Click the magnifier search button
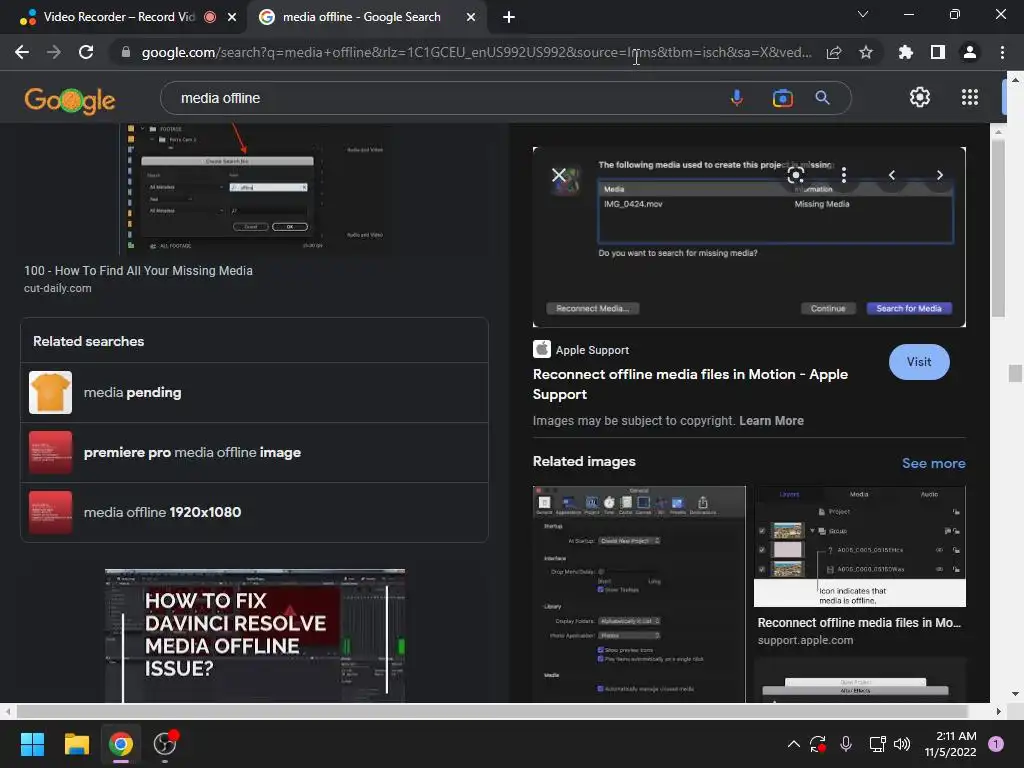1024x768 pixels. 822,98
